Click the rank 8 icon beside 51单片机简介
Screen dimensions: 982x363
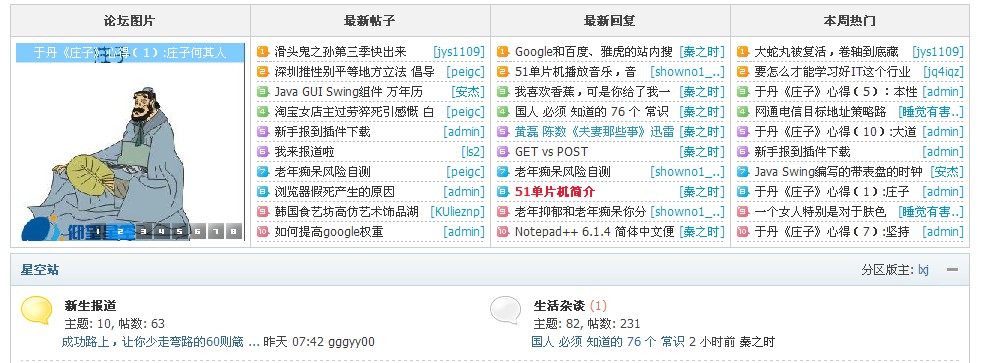(503, 192)
